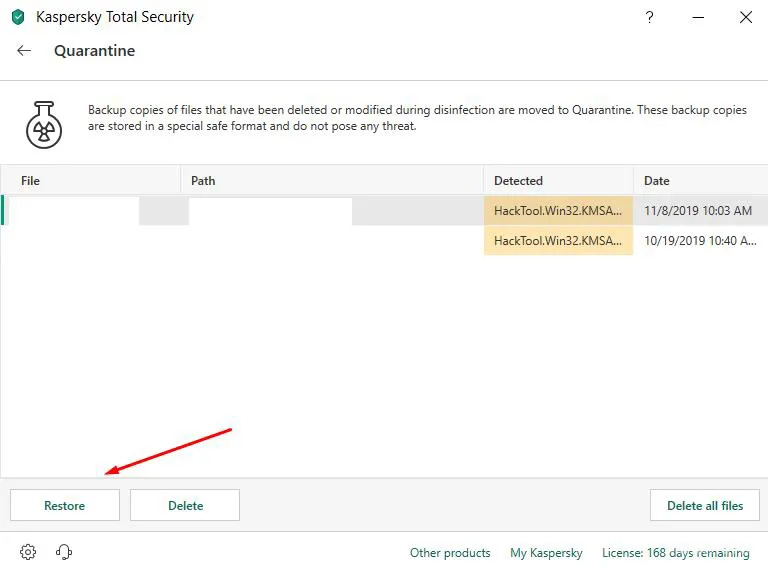Click the Quarantine page heading
Viewport: 768px width, 572px height.
[x=95, y=50]
